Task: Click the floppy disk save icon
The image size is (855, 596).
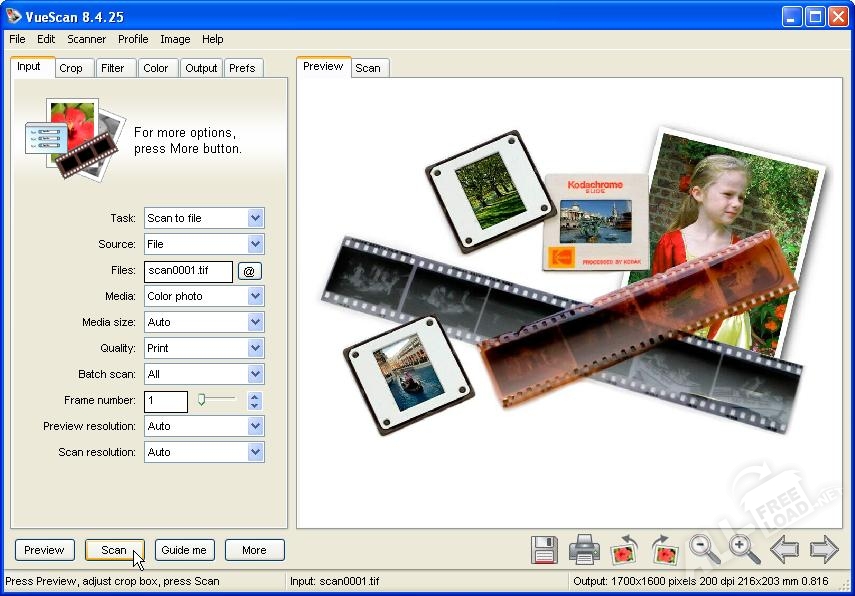Action: (x=544, y=549)
